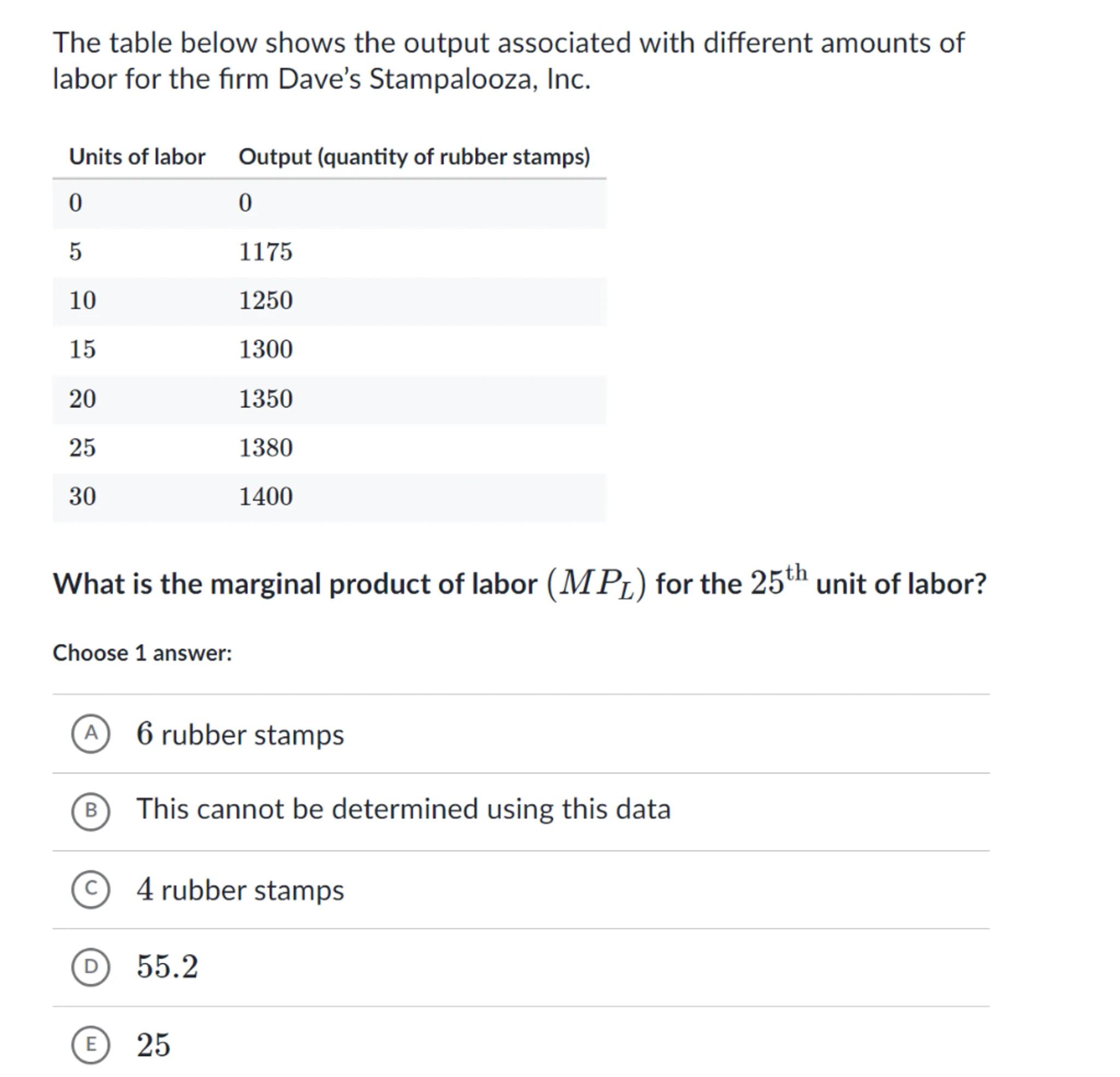The height and width of the screenshot is (1077, 1120).
Task: Click the 1380 output cell
Action: pos(266,447)
